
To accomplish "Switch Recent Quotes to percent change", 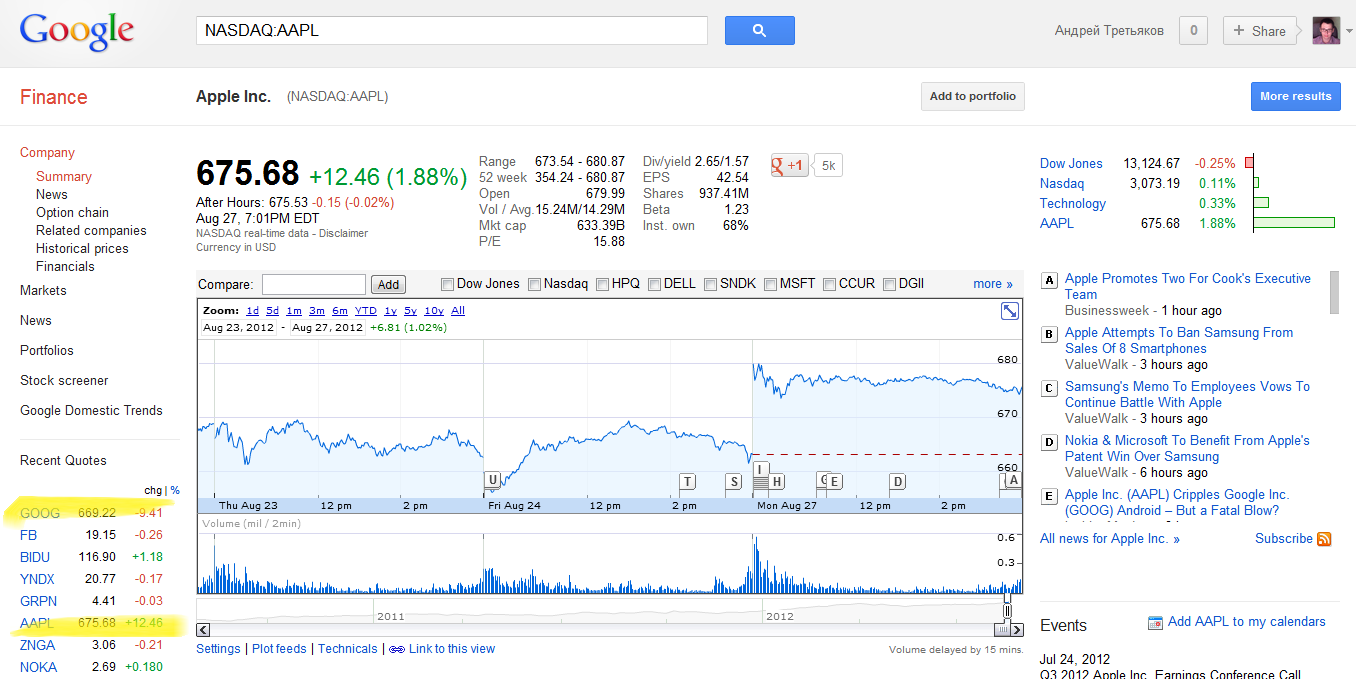I will (x=175, y=490).
